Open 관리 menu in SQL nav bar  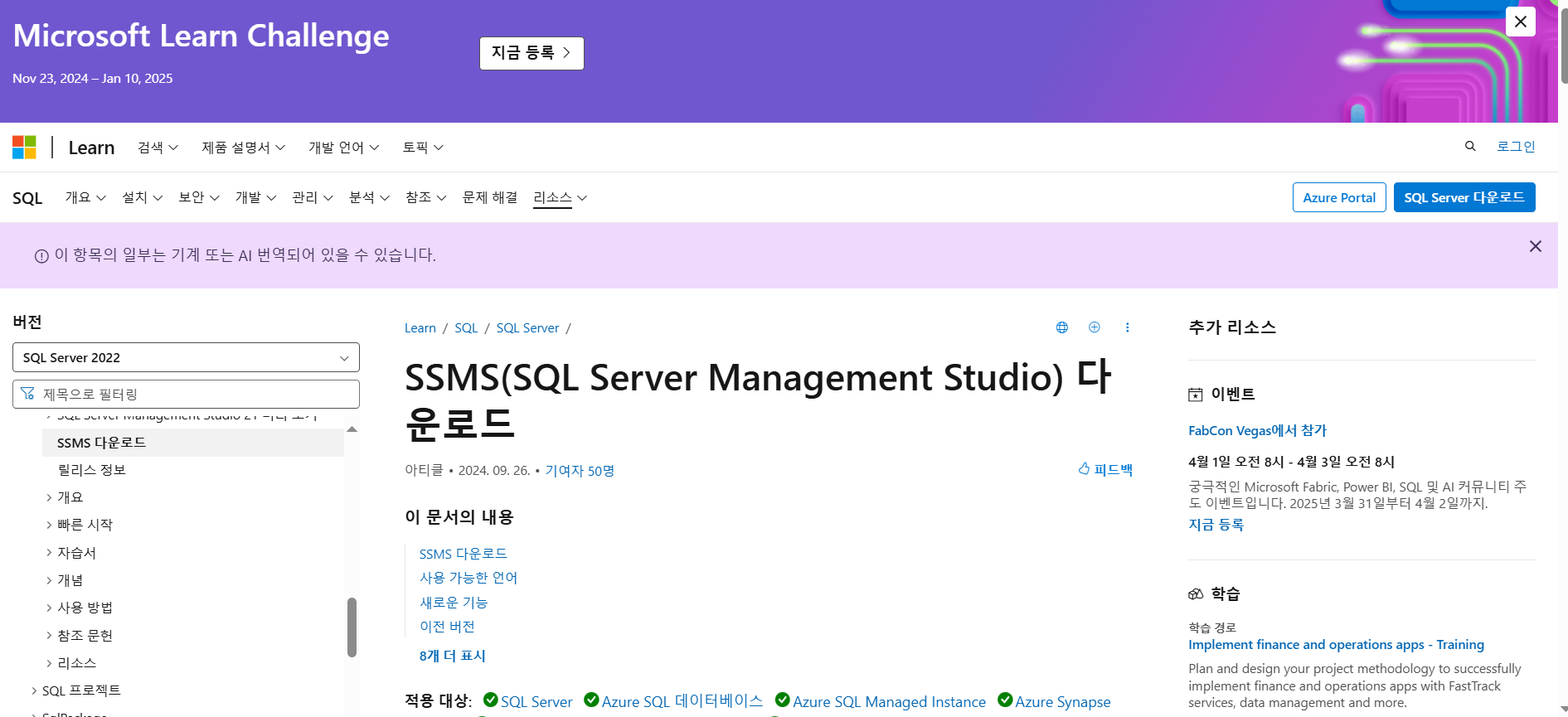click(x=313, y=197)
